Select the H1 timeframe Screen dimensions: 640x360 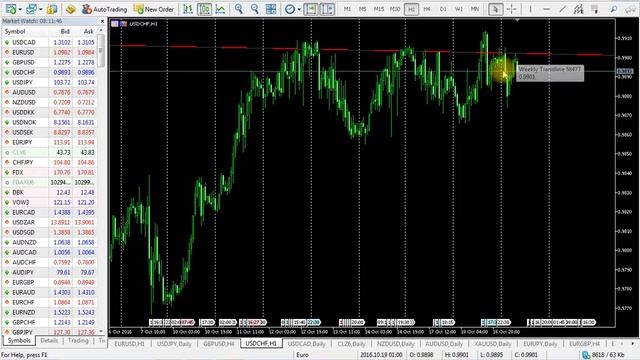tap(411, 9)
